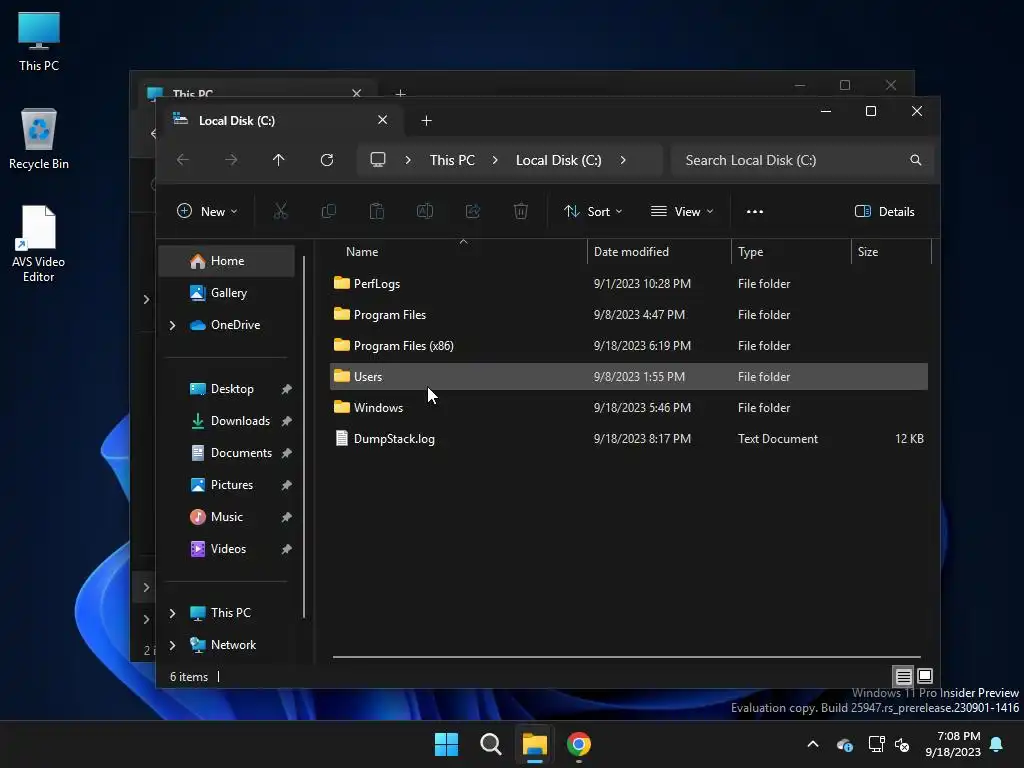Select the Program Files folder
Viewport: 1024px width, 768px height.
tap(628, 315)
